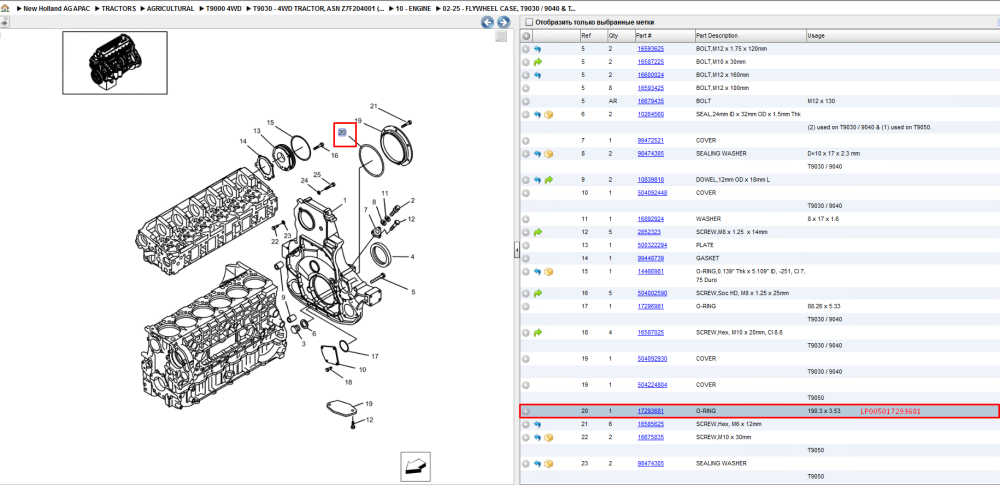Click the green arrow icon for SCREW 16587025
Image resolution: width=1000 pixels, height=485 pixels.
point(537,332)
